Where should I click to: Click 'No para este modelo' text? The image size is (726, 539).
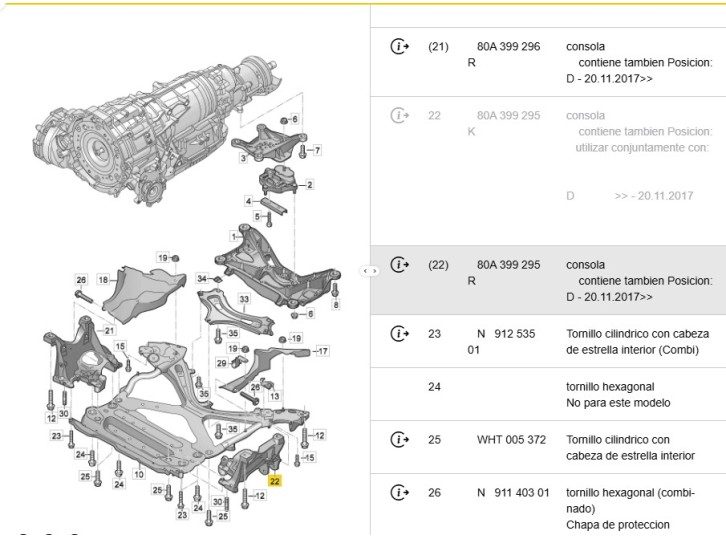618,402
